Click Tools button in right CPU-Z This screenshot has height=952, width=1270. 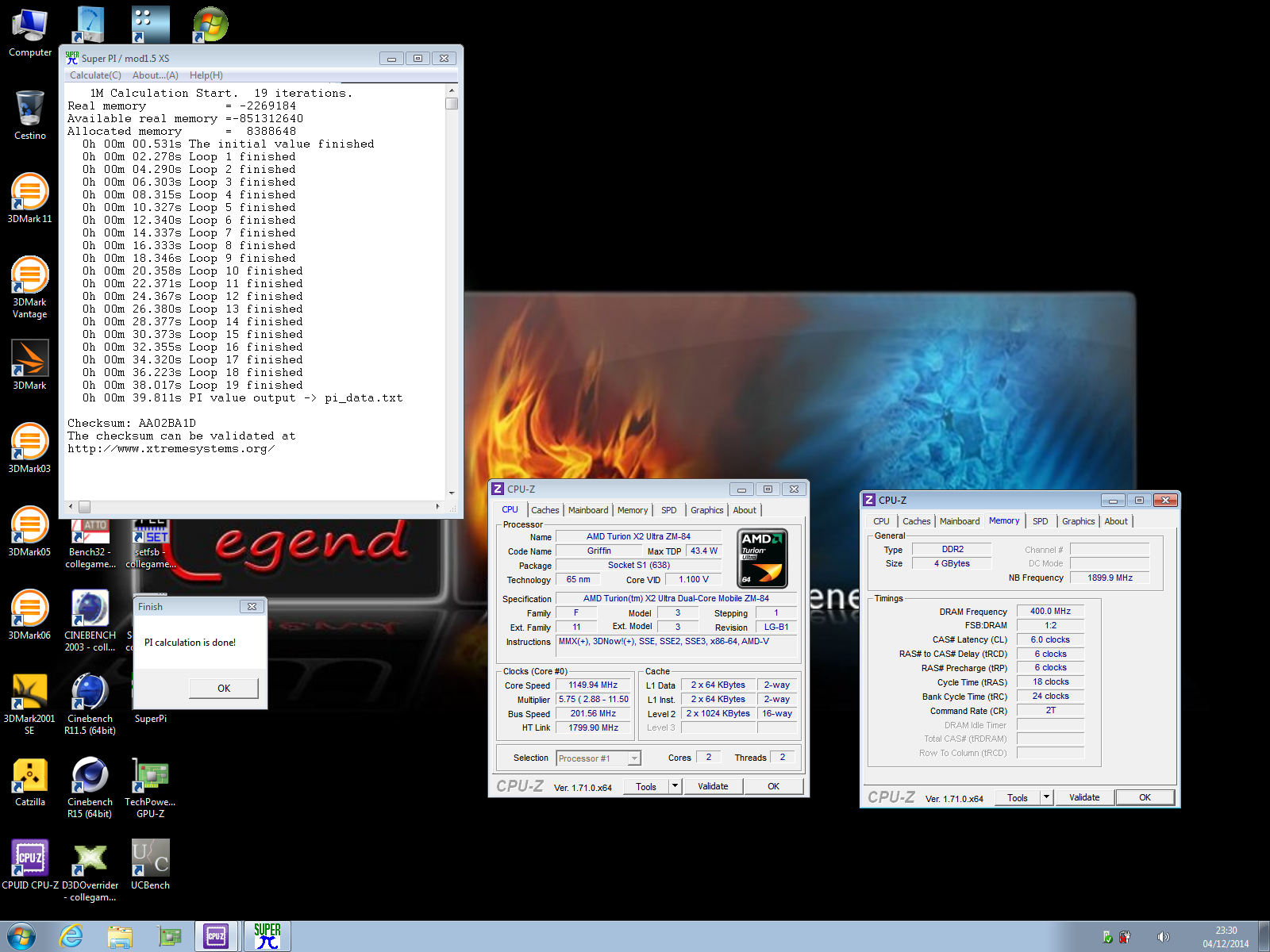[1018, 797]
